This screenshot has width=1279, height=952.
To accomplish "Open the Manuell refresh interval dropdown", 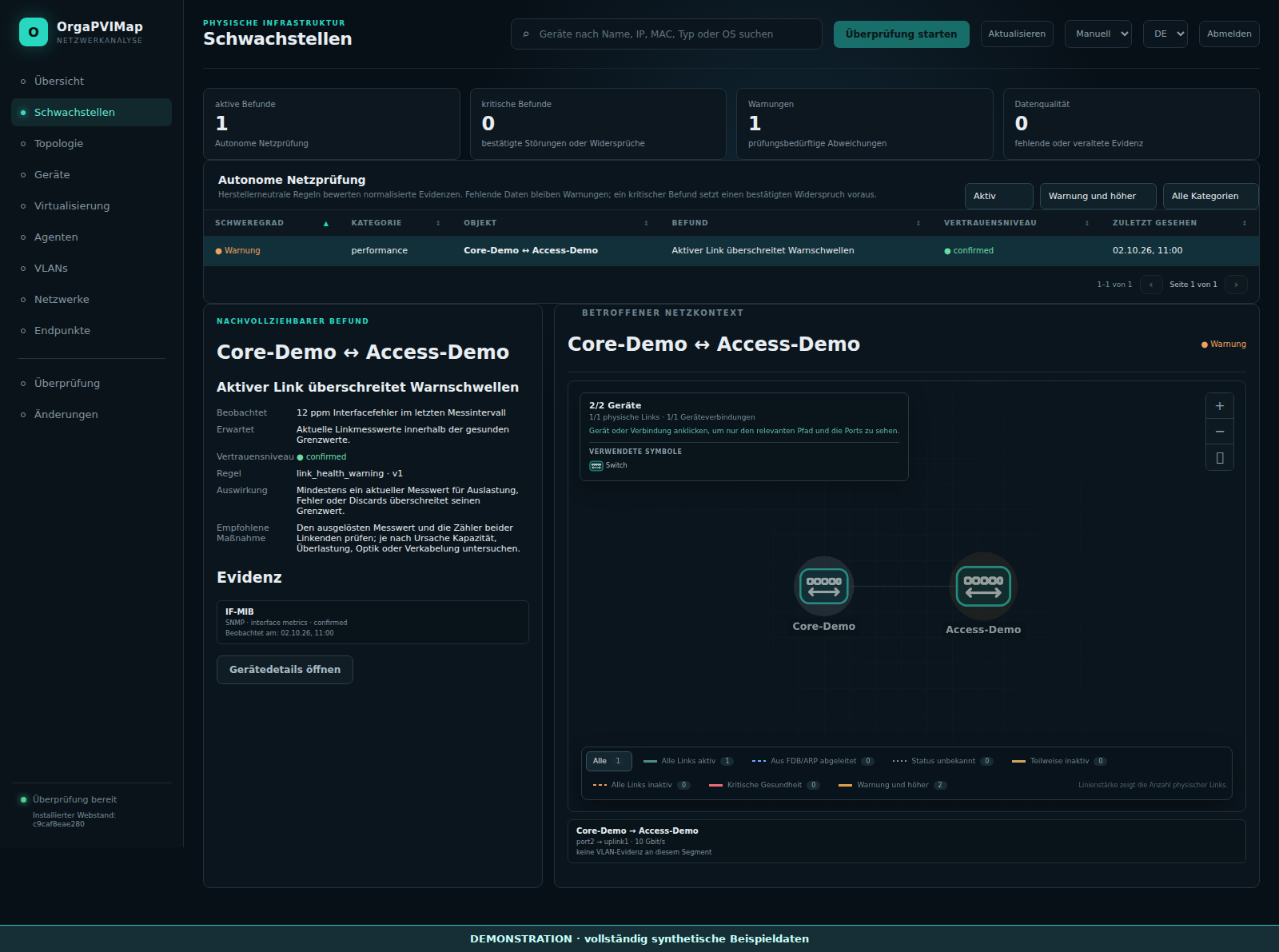I will tap(1098, 34).
